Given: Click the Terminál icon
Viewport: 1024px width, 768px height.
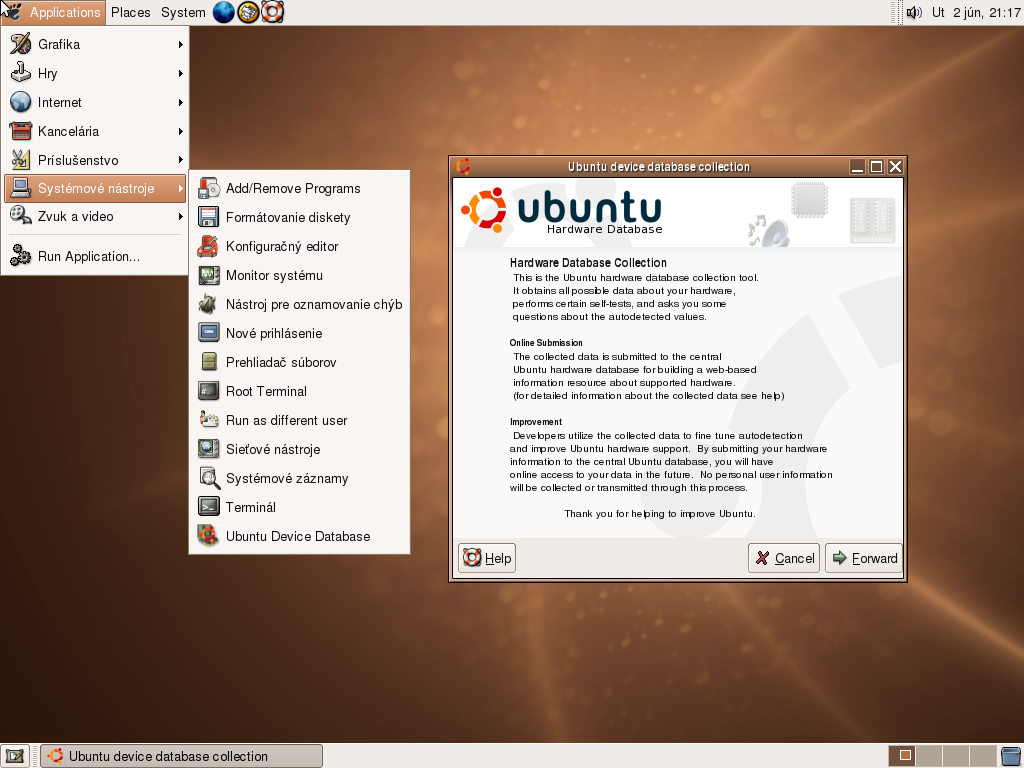Looking at the screenshot, I should [209, 507].
